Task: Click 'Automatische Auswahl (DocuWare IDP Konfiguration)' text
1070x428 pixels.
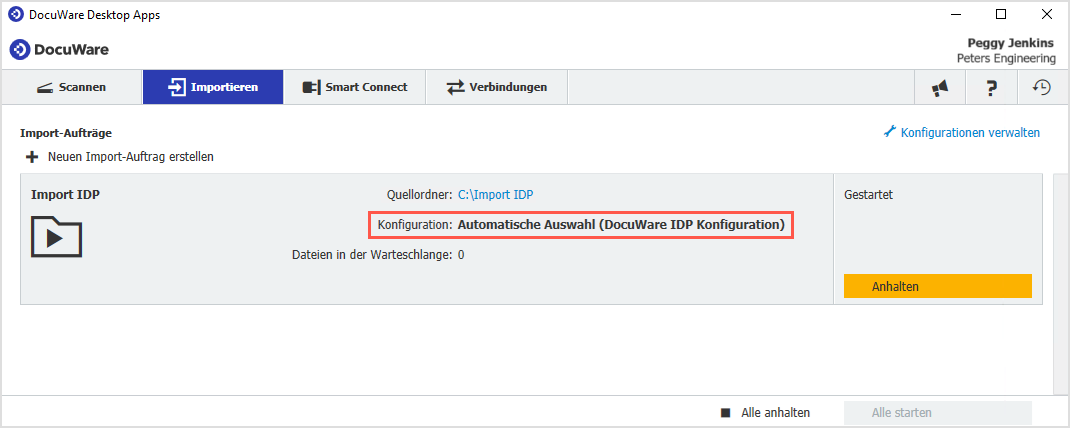Action: pyautogui.click(x=621, y=225)
